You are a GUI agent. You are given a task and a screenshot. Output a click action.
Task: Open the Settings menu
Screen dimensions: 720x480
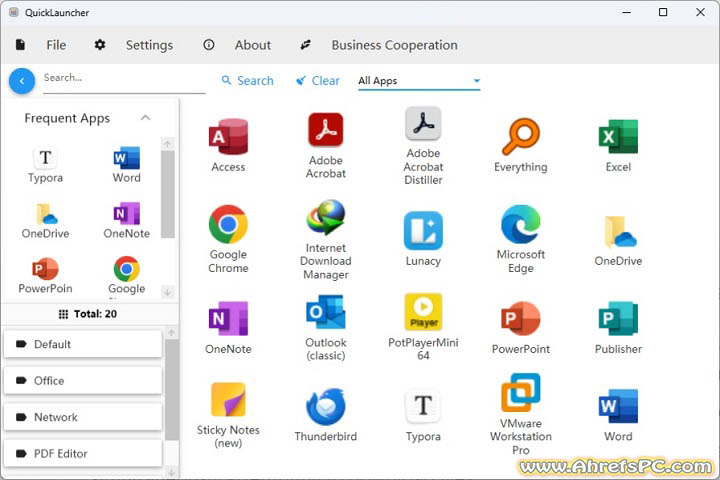point(134,45)
